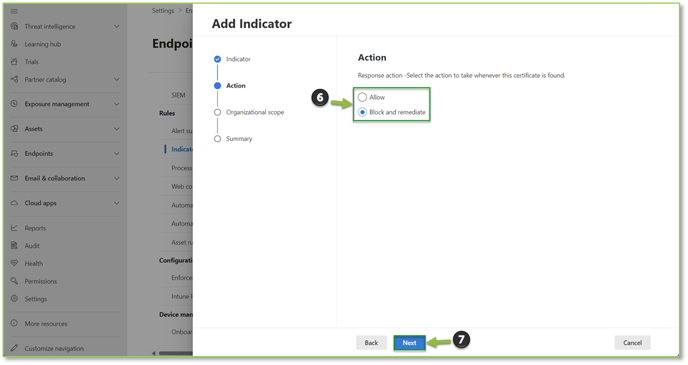Screen dimensions: 688x365
Task: Expand the Threat intelligence chevron
Action: tap(117, 26)
